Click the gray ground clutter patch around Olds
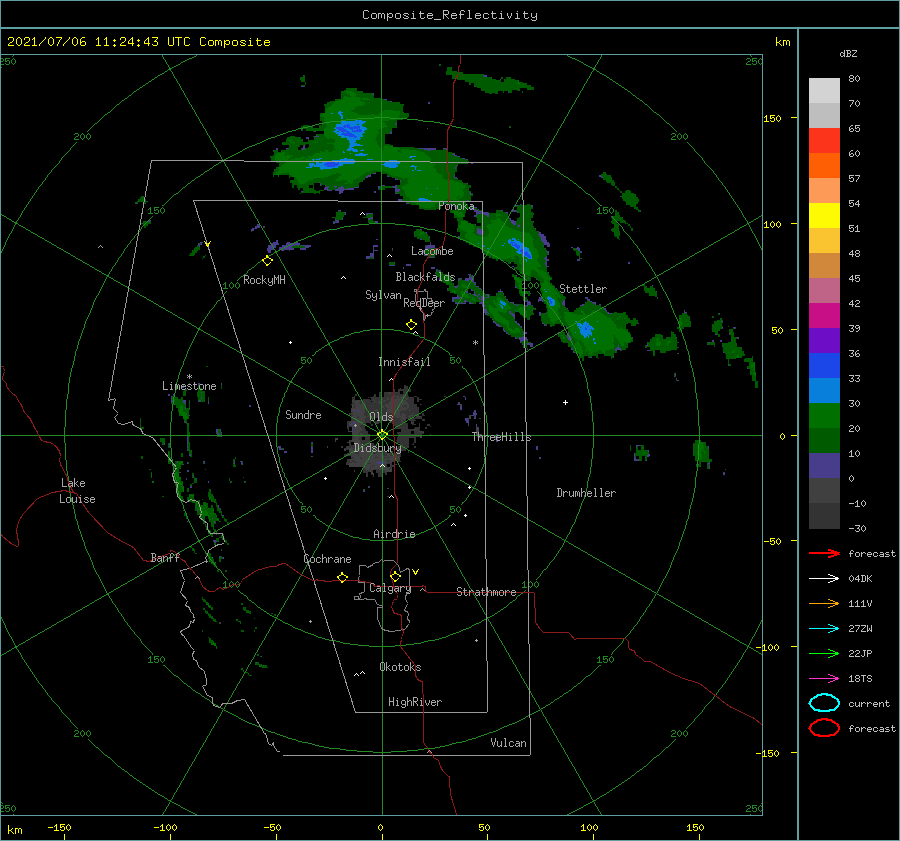 [x=386, y=431]
